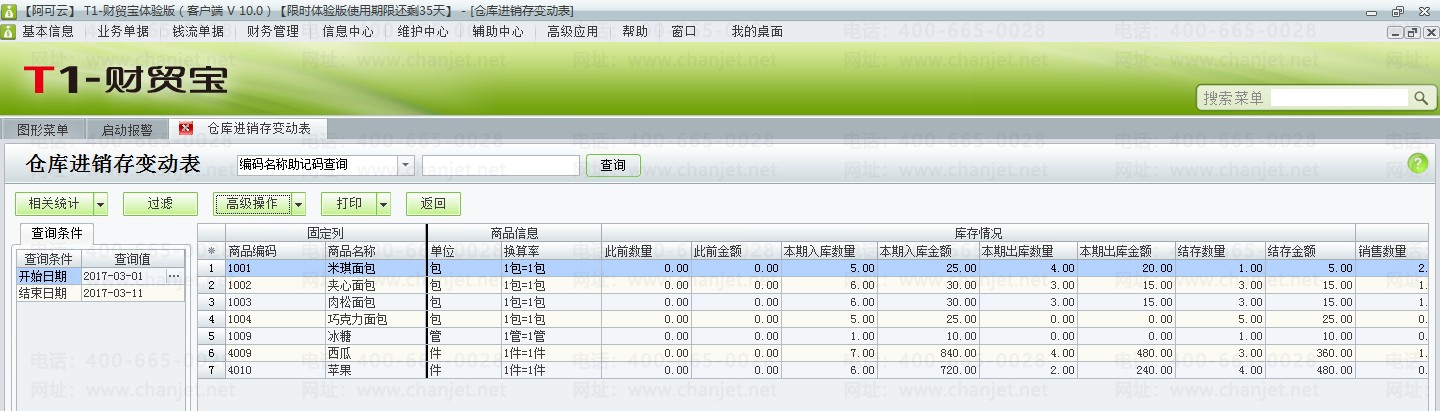The width and height of the screenshot is (1440, 411).
Task: Click product code 4010
Action: point(275,370)
